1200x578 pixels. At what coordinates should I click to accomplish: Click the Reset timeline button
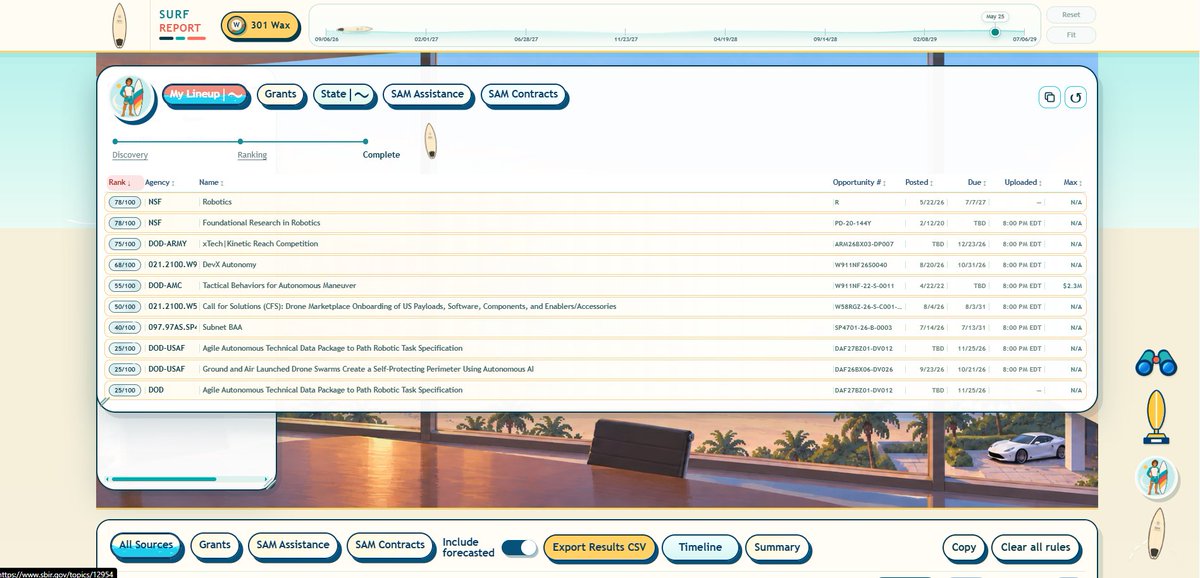point(1071,15)
